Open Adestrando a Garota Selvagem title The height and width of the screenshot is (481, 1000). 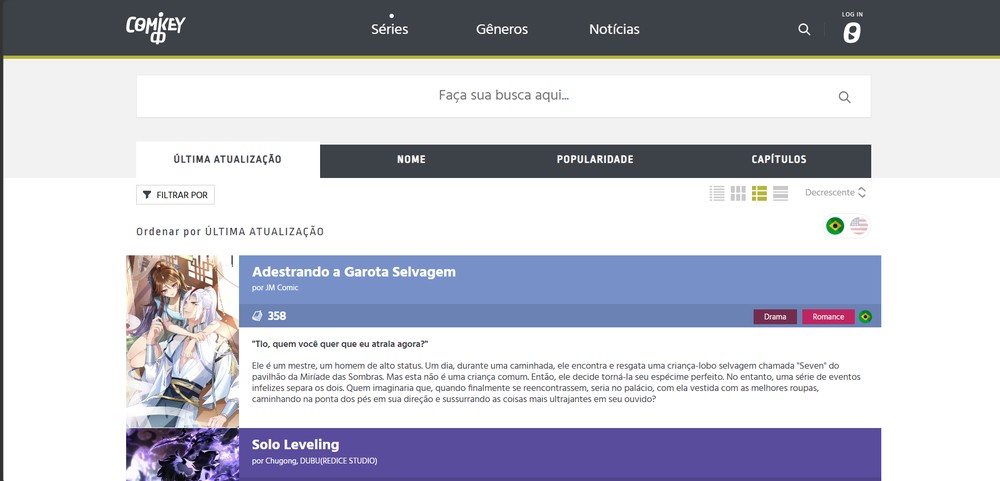(354, 272)
